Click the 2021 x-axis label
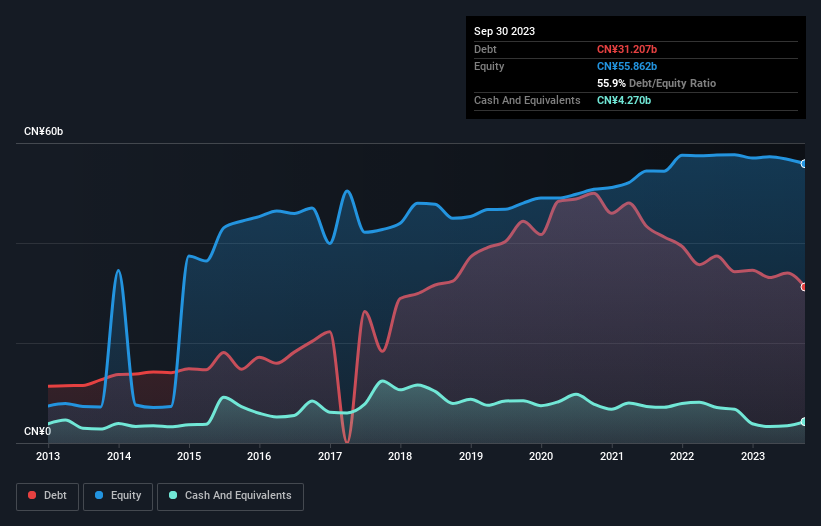This screenshot has width=821, height=526. click(x=612, y=456)
